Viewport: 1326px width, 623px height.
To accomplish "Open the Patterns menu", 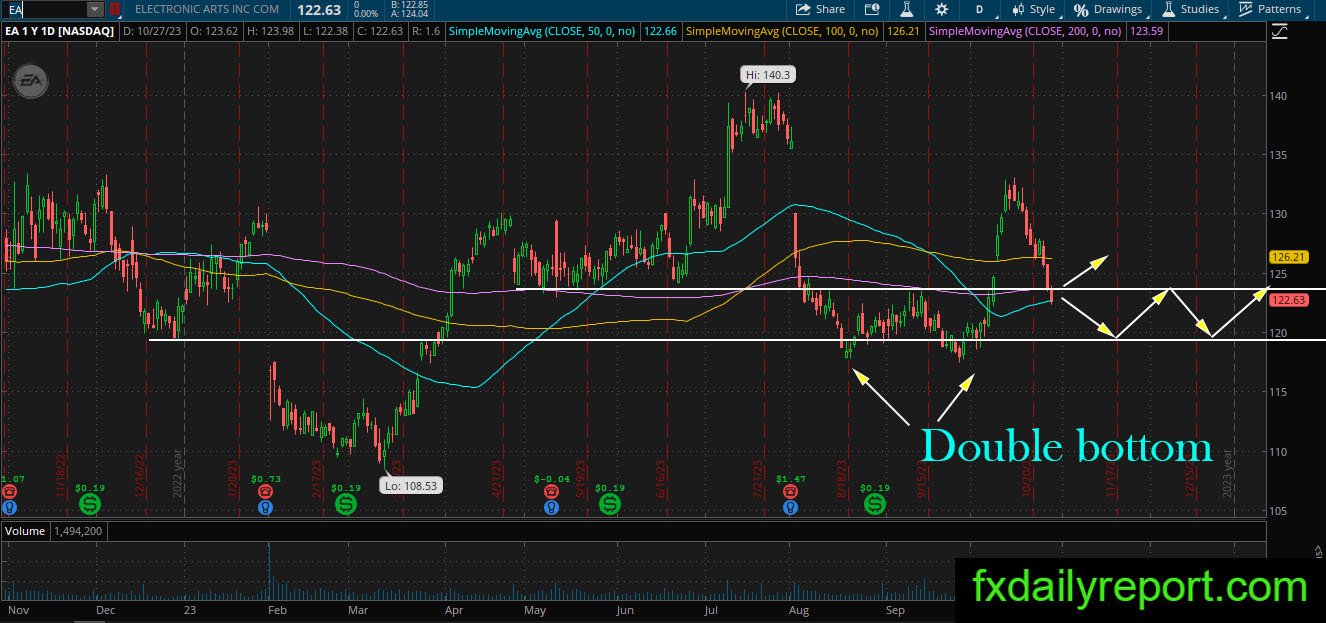I will [1270, 9].
